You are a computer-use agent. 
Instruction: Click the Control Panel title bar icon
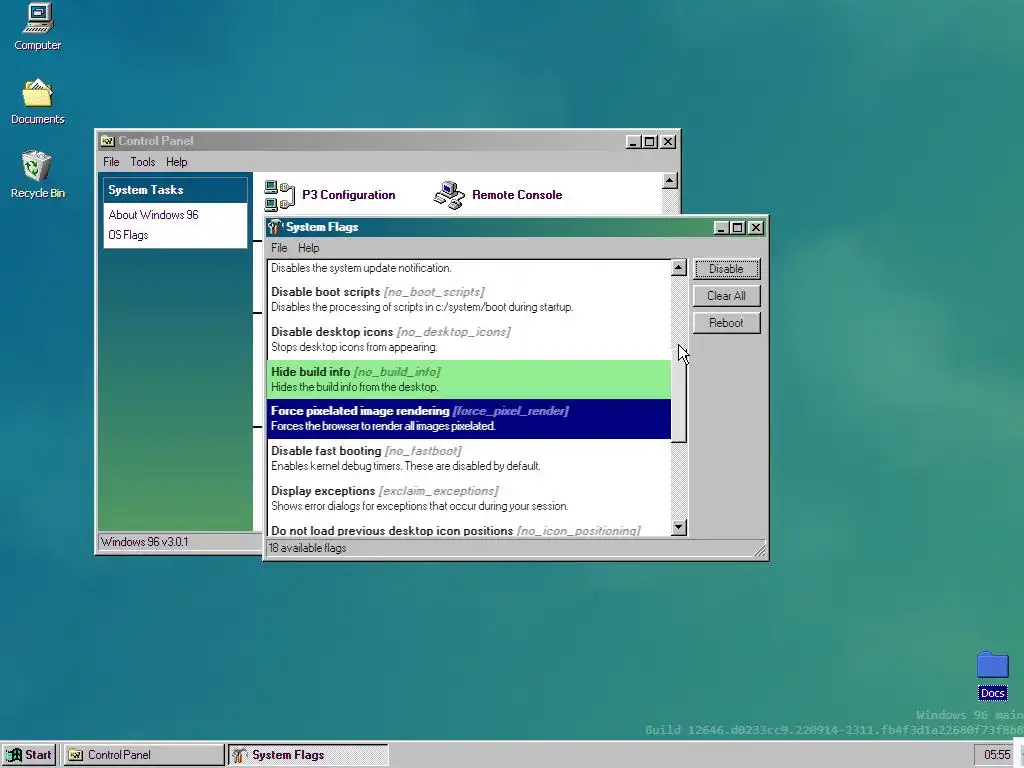(x=107, y=141)
